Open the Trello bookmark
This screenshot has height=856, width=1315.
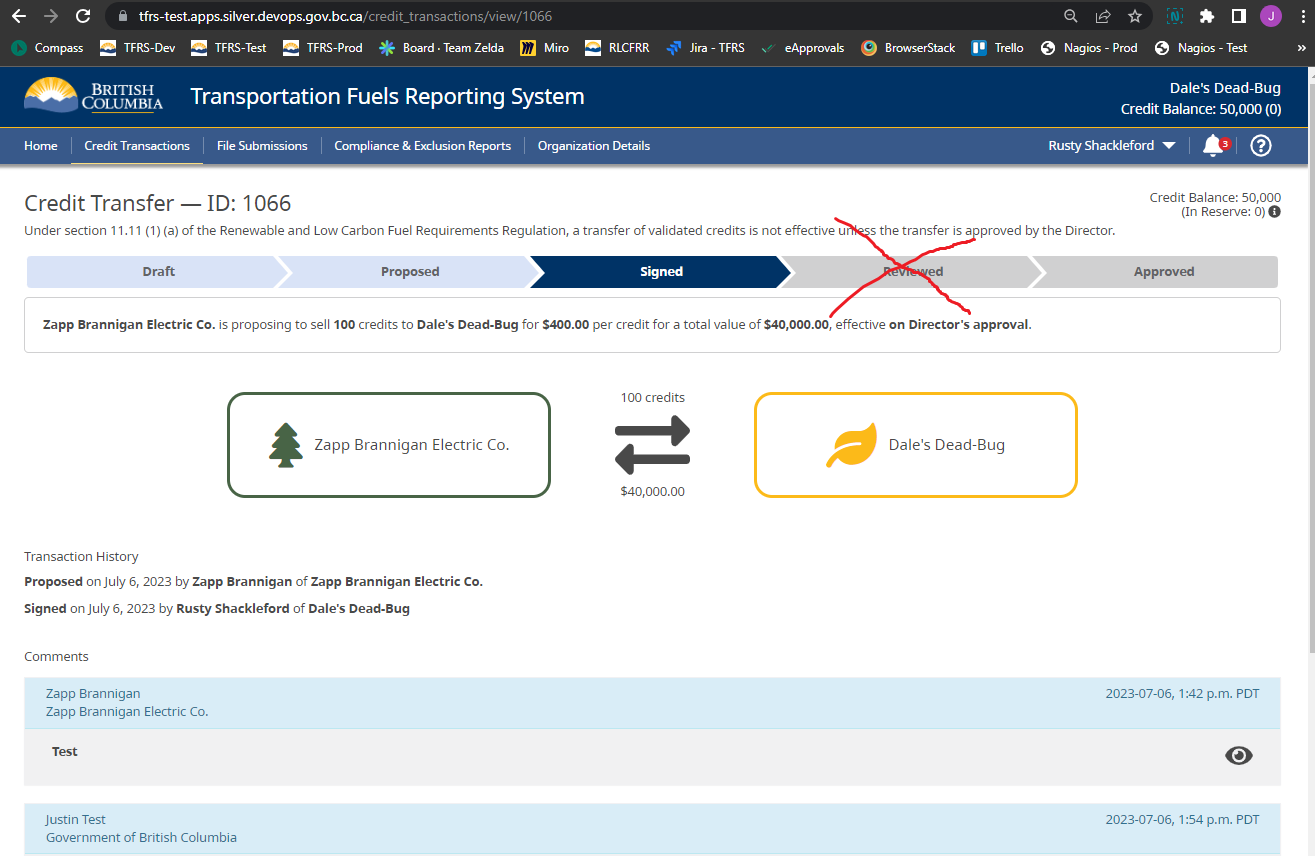(997, 48)
